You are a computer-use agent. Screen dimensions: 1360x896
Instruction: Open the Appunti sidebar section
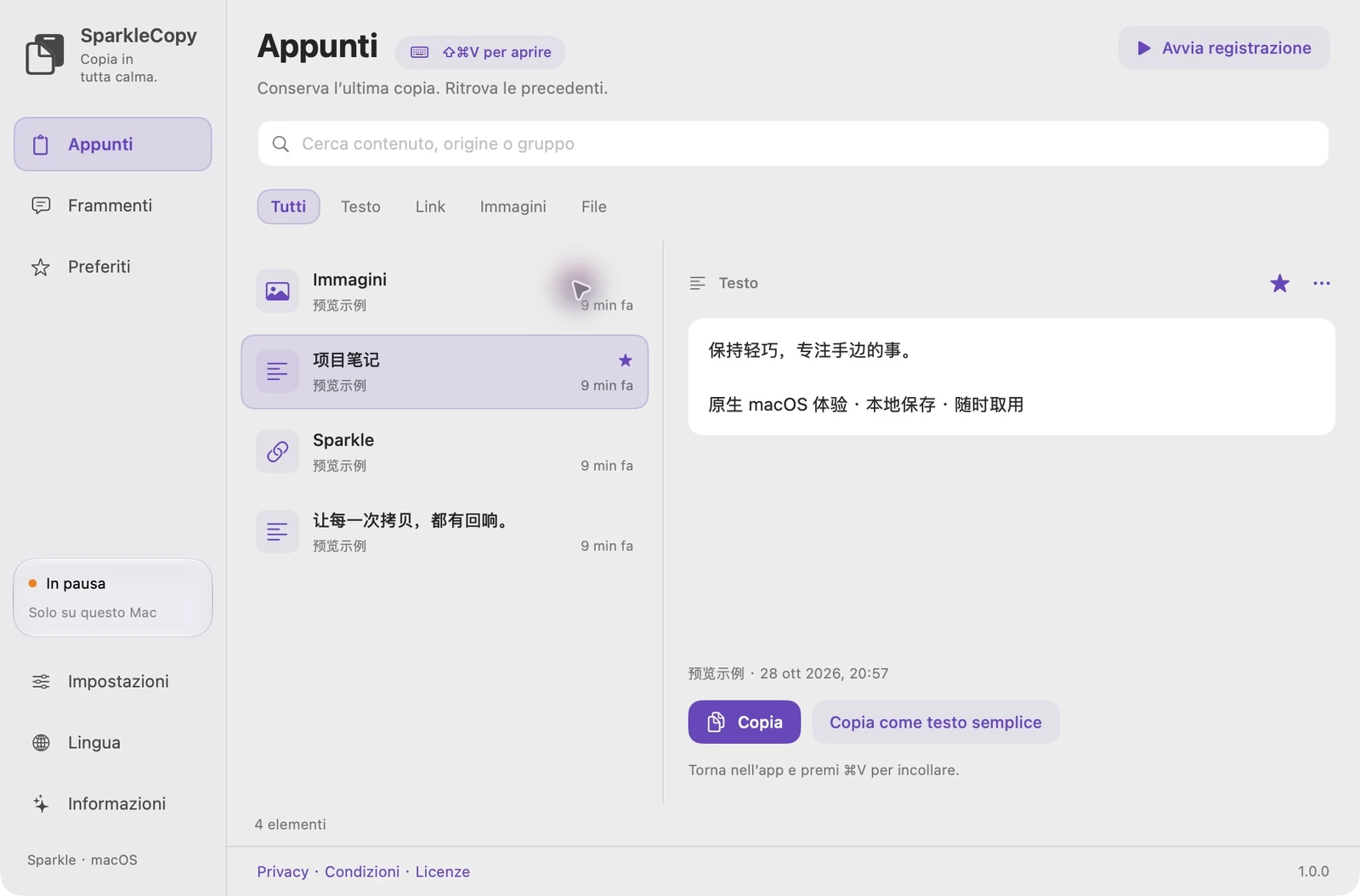[113, 145]
